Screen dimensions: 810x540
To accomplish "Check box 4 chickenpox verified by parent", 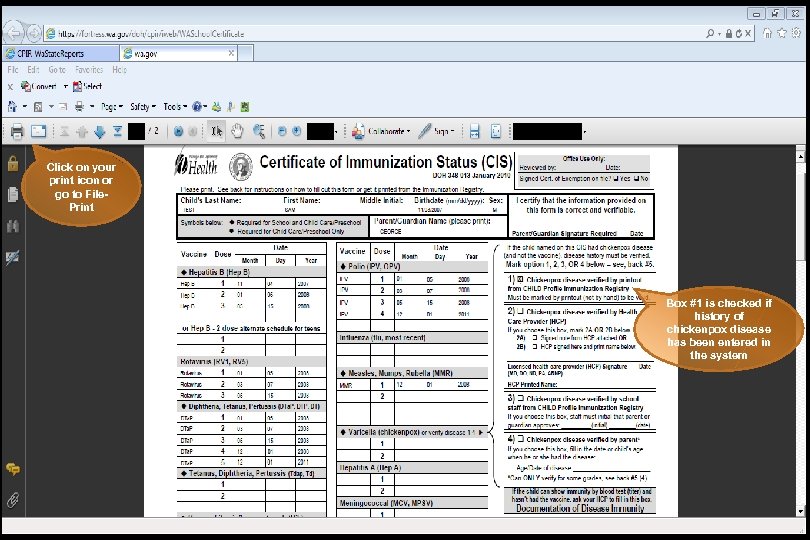I will [x=521, y=439].
